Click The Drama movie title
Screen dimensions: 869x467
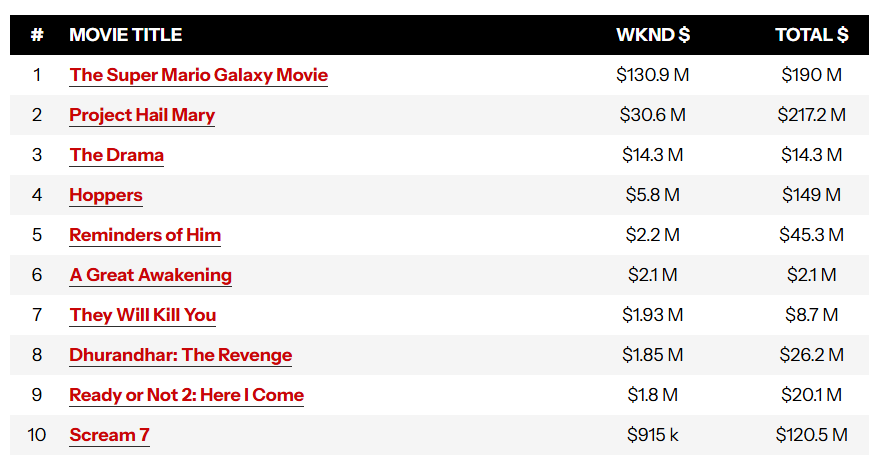pos(116,155)
